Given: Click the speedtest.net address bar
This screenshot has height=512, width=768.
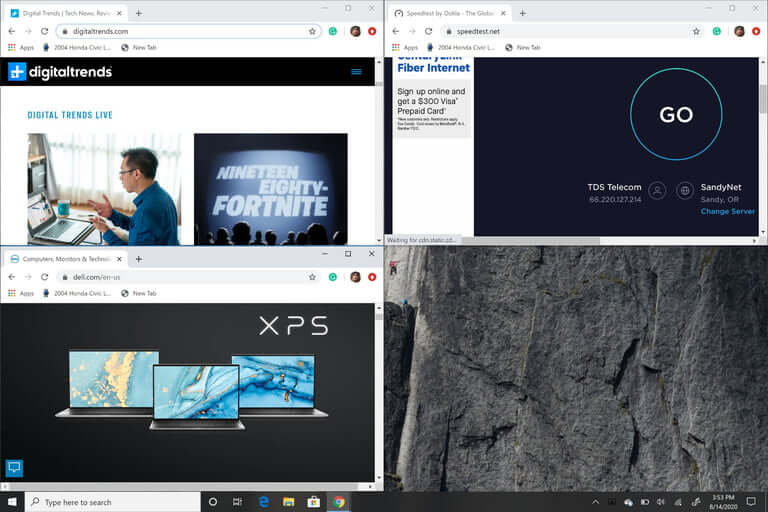Looking at the screenshot, I should tap(573, 31).
